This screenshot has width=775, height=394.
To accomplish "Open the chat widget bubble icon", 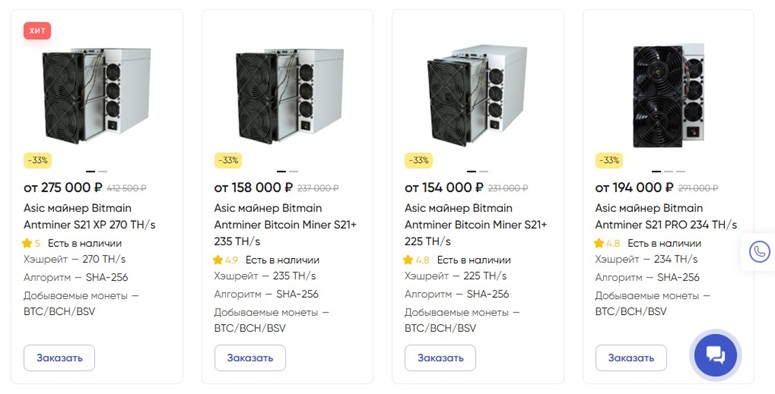I will click(x=715, y=355).
